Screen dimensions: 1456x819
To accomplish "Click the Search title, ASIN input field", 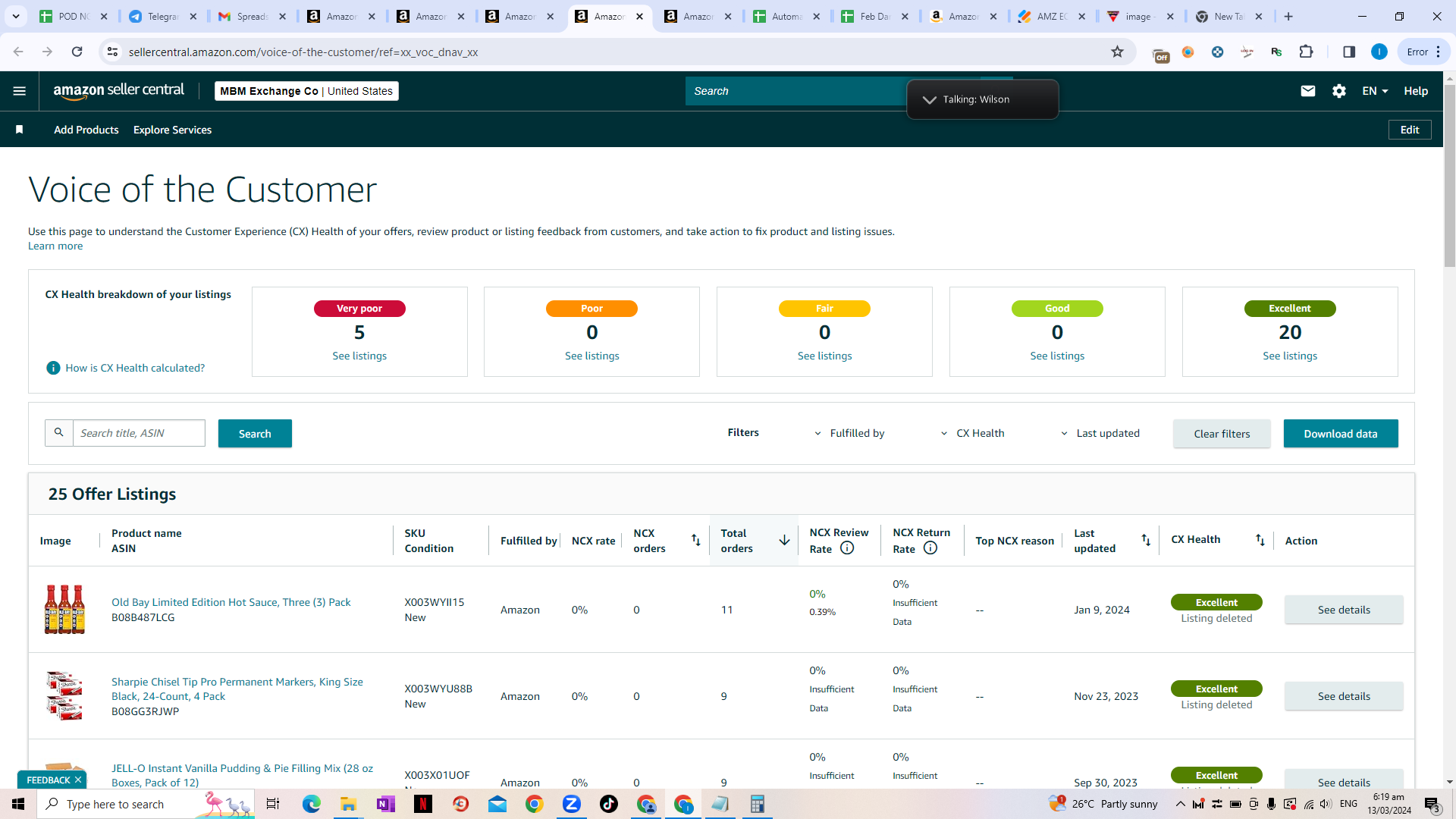I will click(x=139, y=433).
